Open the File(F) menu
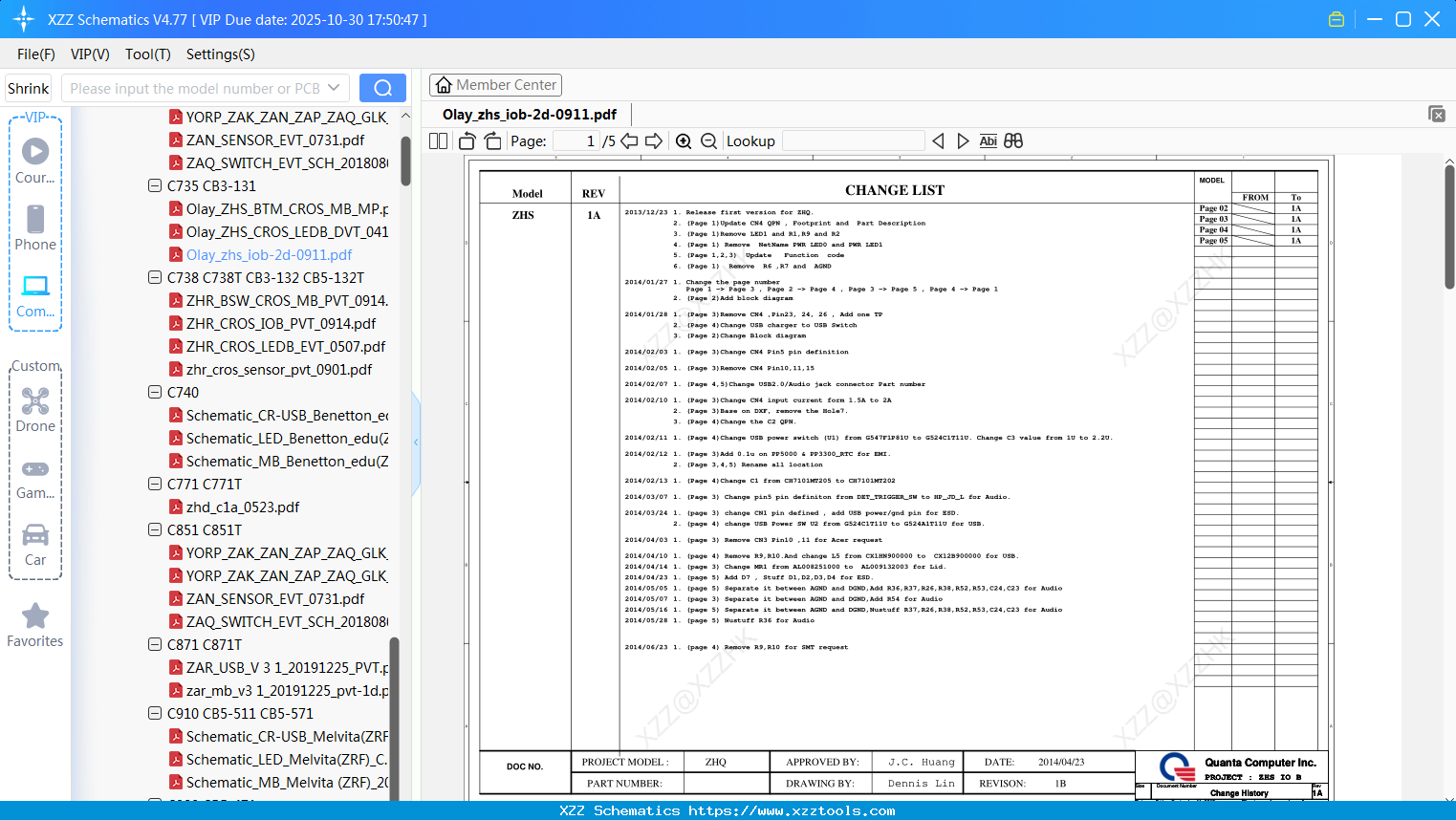The width and height of the screenshot is (1456, 820). tap(36, 54)
